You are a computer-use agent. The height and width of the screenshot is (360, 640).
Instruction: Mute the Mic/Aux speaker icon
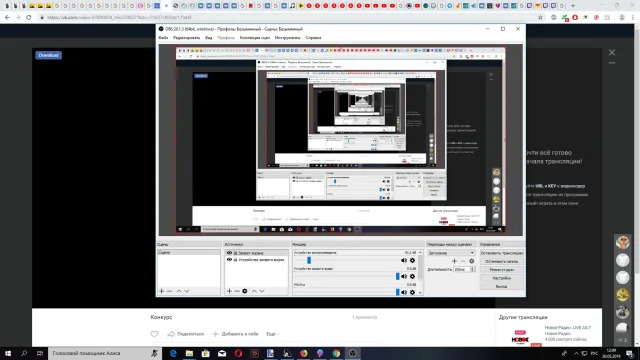(404, 292)
